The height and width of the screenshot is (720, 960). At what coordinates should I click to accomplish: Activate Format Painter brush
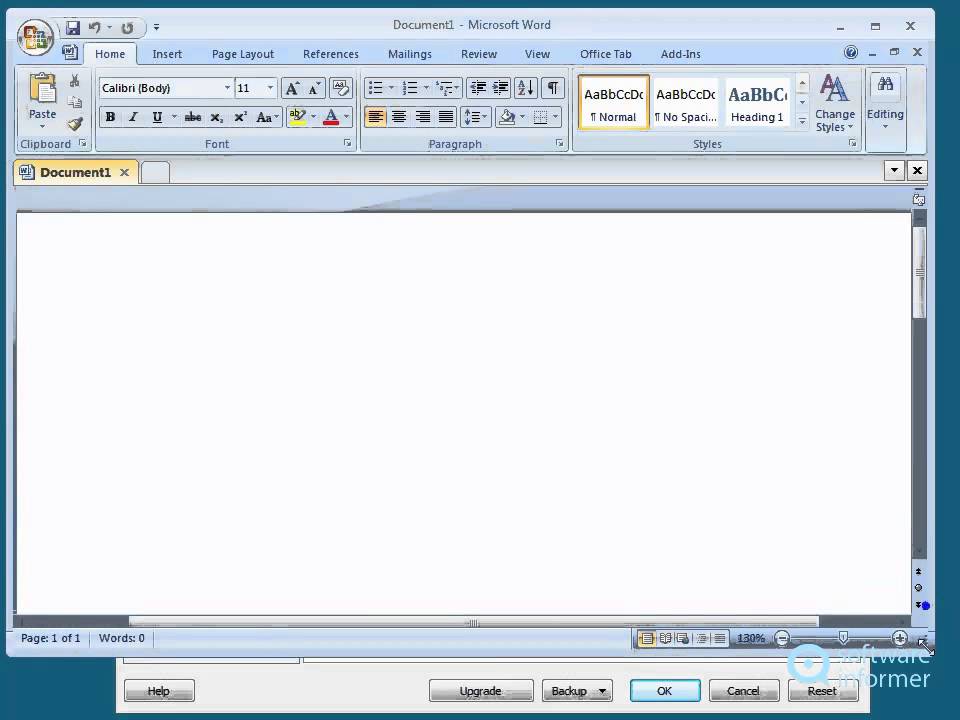pyautogui.click(x=75, y=124)
